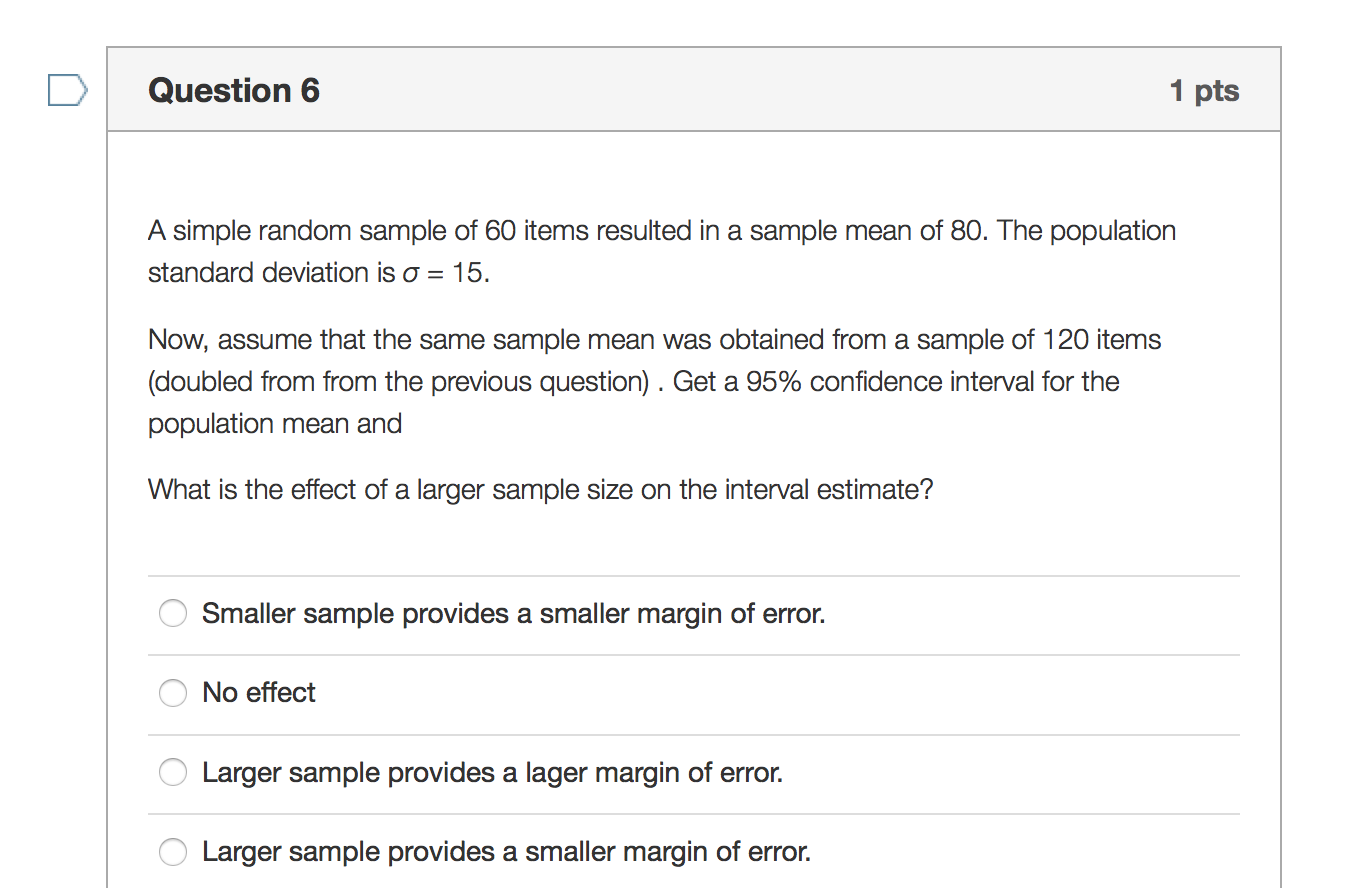Click the "1 pts" point value label
Image resolution: width=1364 pixels, height=888 pixels.
click(1205, 90)
